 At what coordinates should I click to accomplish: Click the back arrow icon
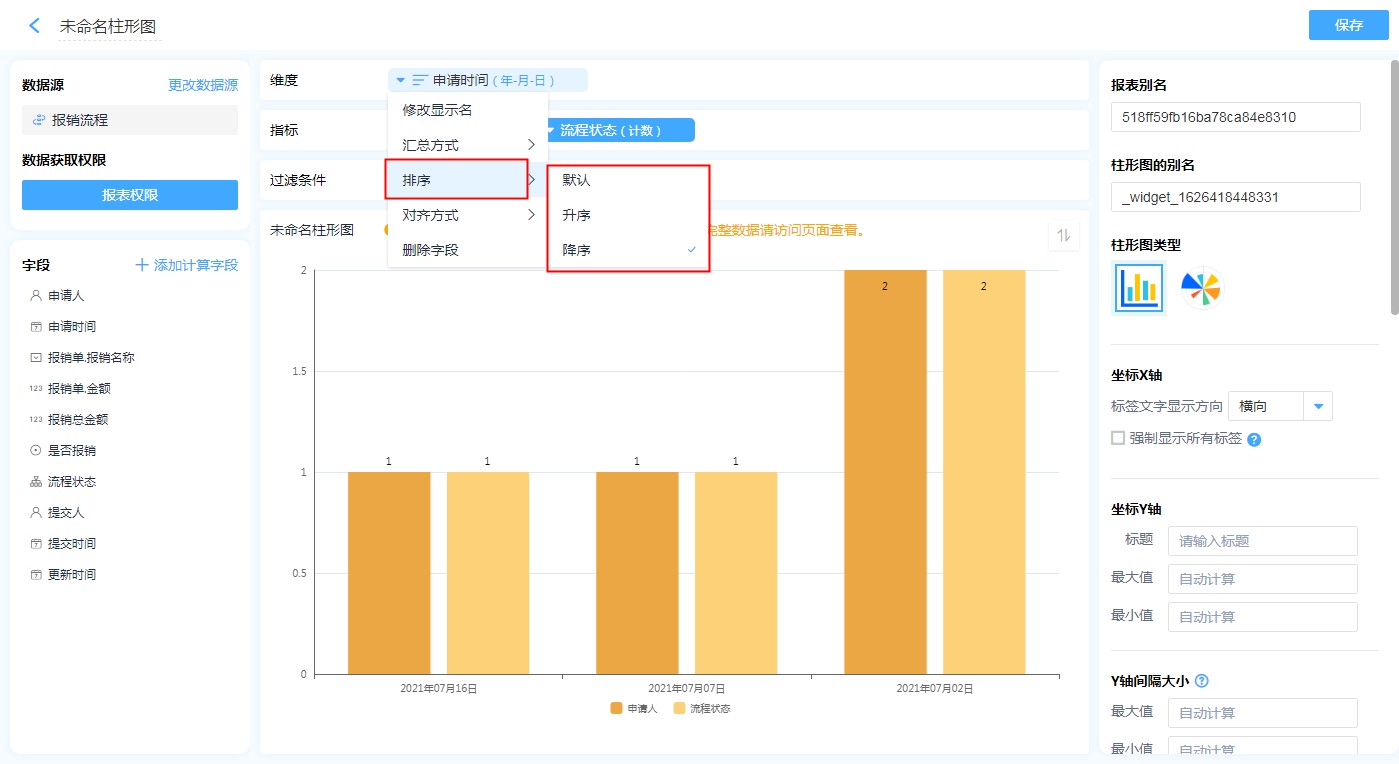pyautogui.click(x=35, y=26)
